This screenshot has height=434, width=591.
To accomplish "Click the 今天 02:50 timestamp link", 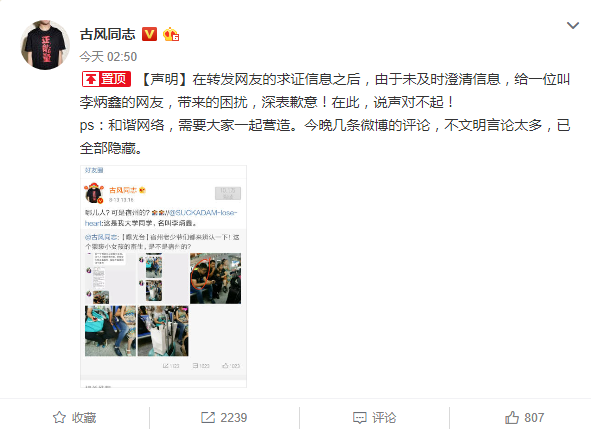I will click(108, 57).
